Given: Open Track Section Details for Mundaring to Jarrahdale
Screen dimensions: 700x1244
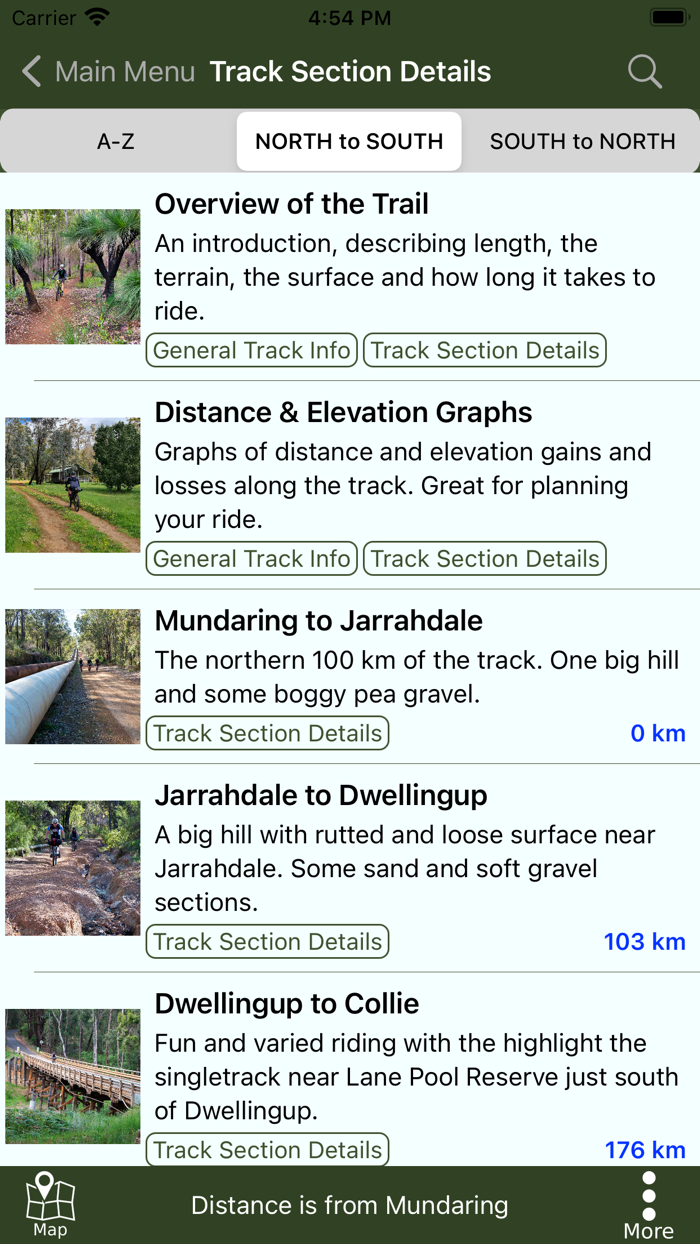Looking at the screenshot, I should coord(266,733).
